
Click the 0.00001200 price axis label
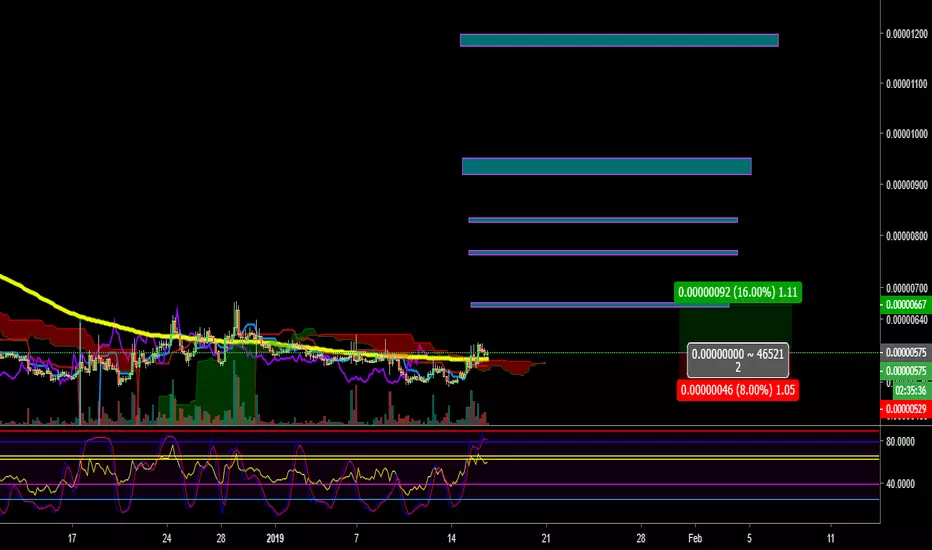coord(906,34)
